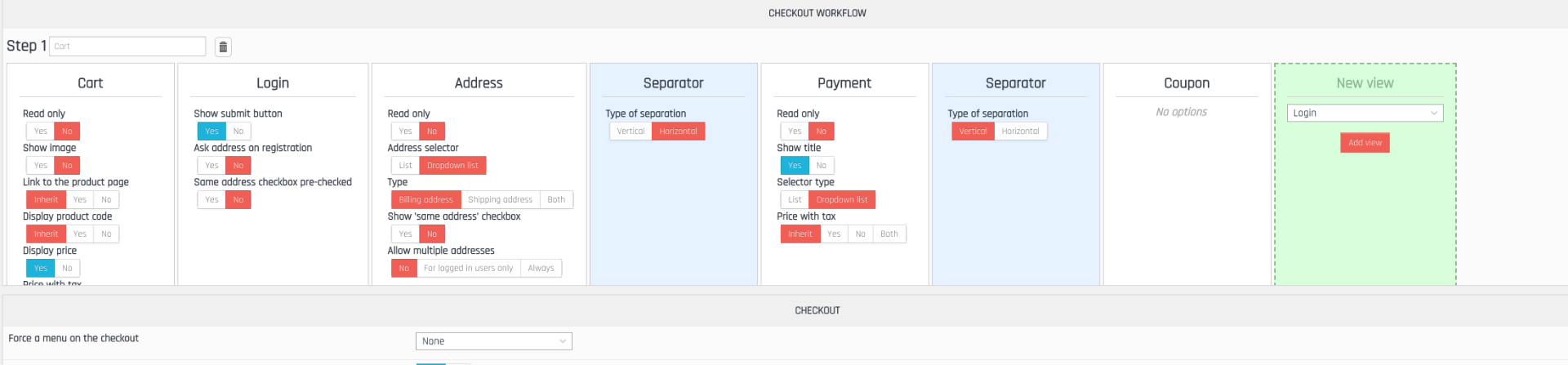Select the Login block title
This screenshot has width=1568, height=365.
273,83
